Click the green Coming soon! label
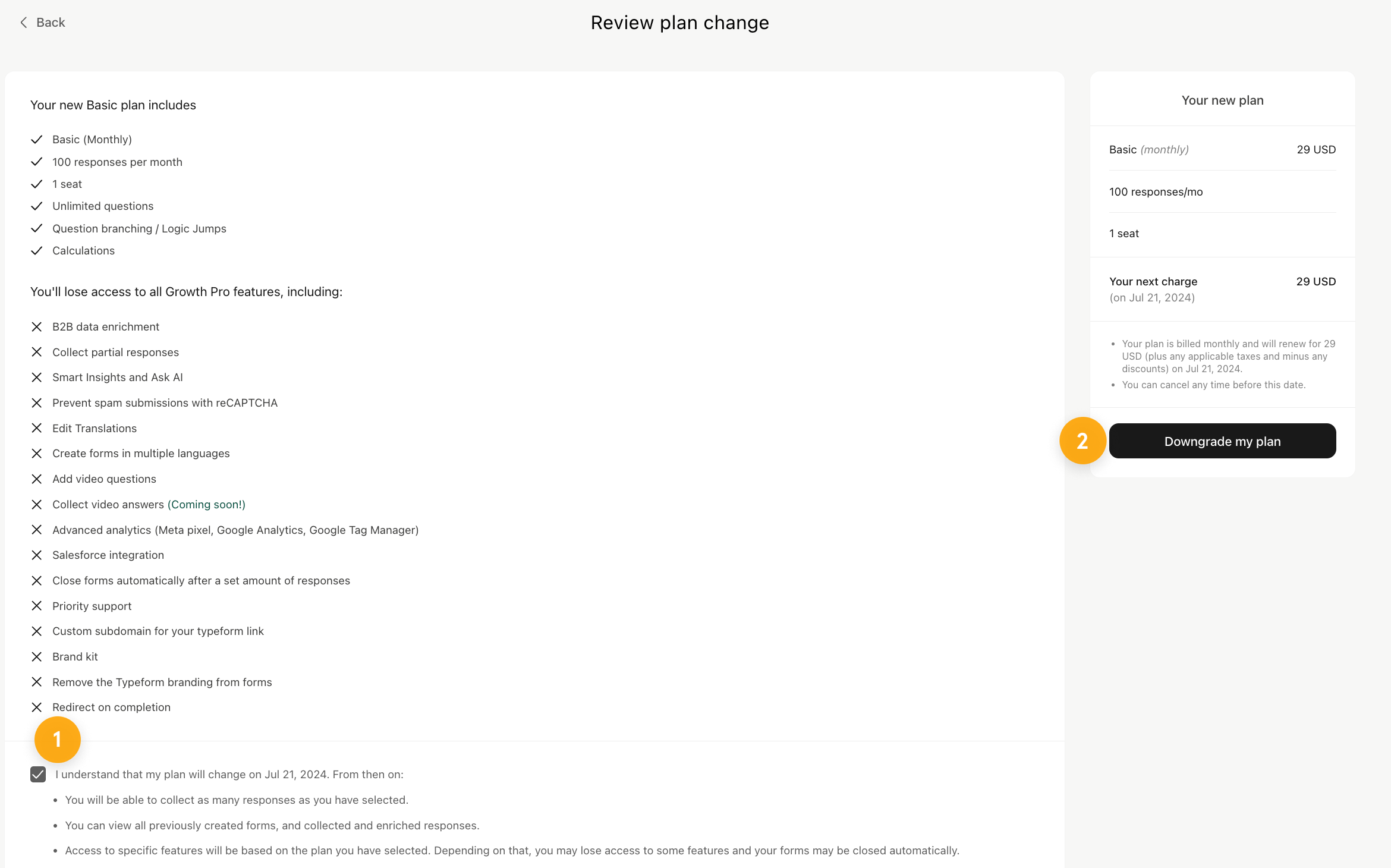 (x=206, y=505)
